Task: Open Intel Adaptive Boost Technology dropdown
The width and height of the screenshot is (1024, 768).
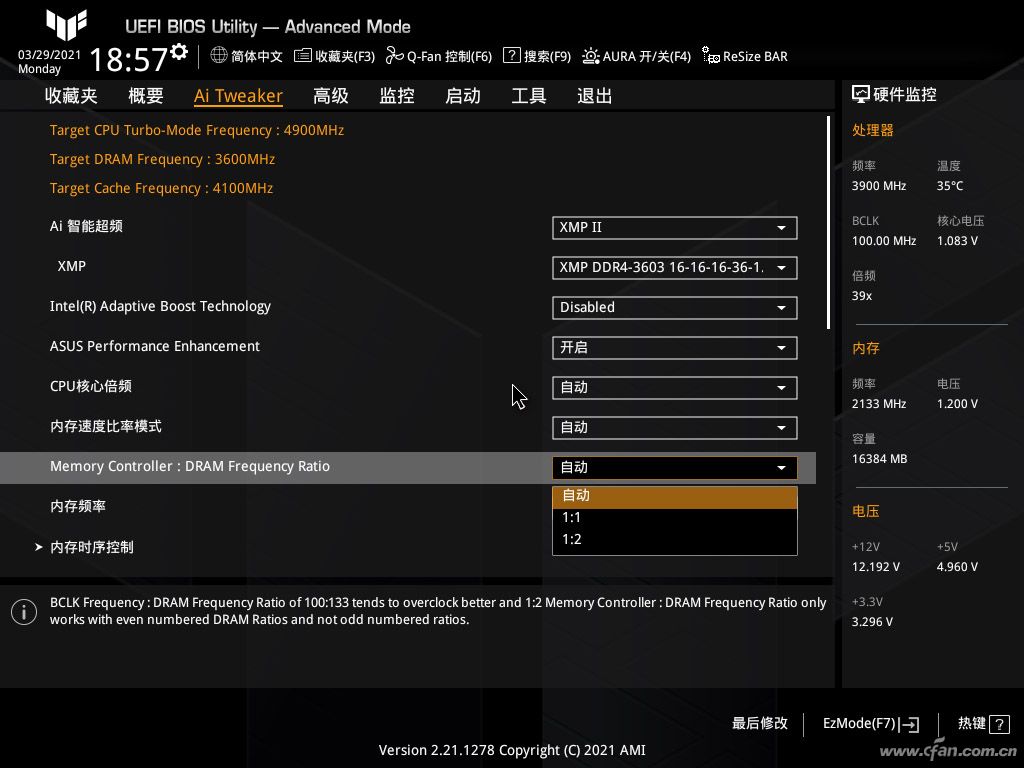Action: (675, 308)
